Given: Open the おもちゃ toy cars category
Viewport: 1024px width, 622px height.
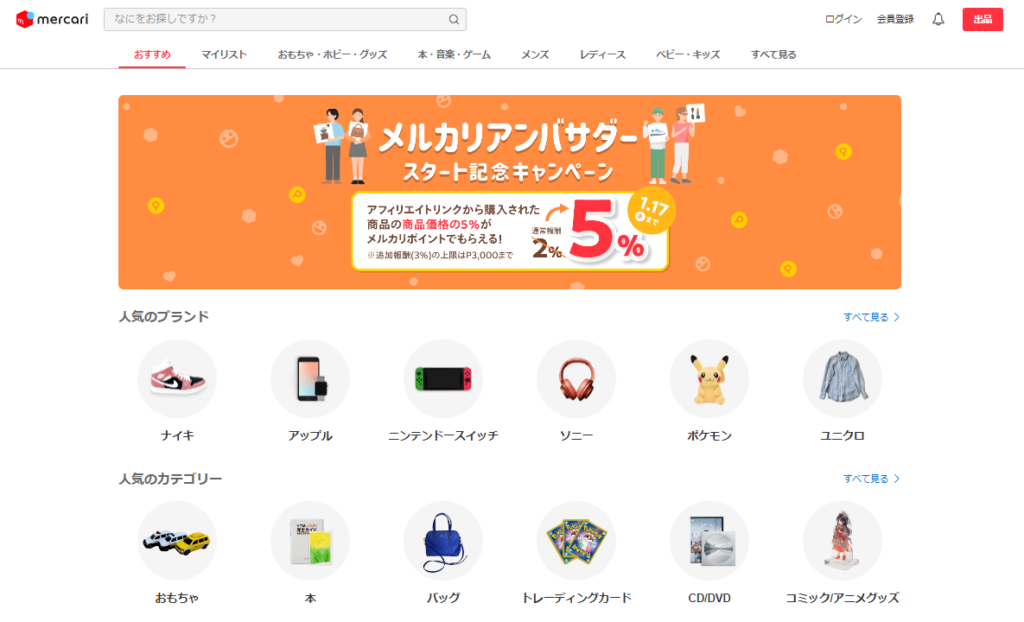Looking at the screenshot, I should click(x=177, y=541).
